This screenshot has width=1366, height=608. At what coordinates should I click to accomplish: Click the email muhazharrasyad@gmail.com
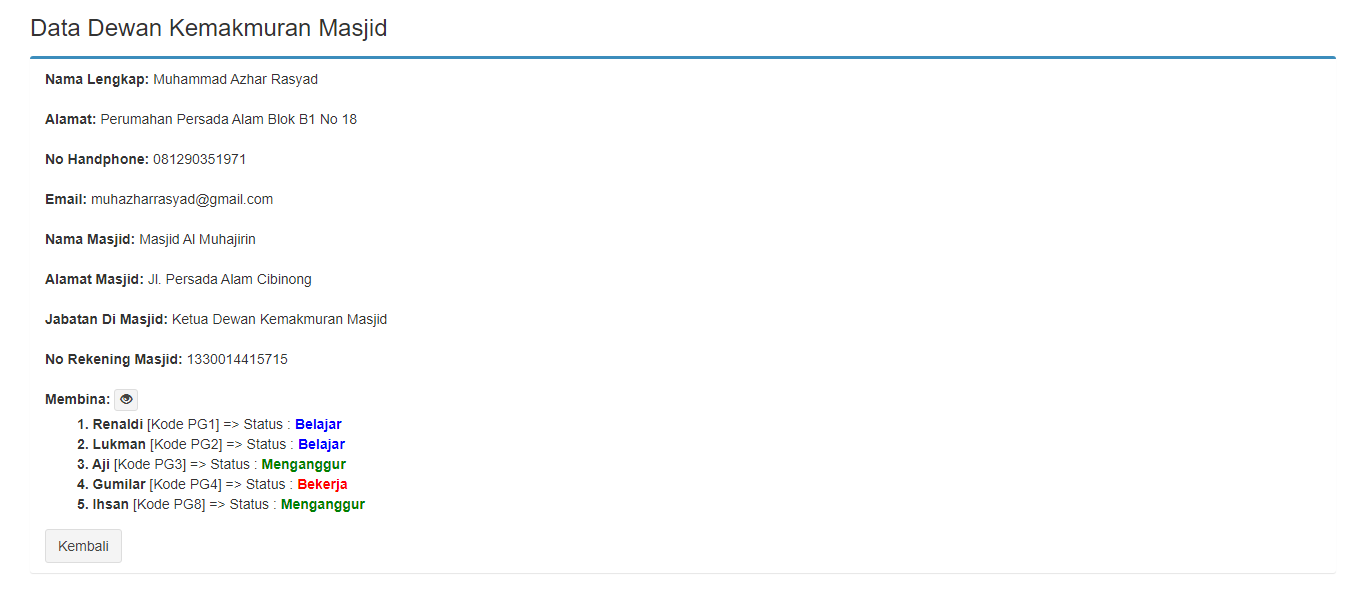182,199
